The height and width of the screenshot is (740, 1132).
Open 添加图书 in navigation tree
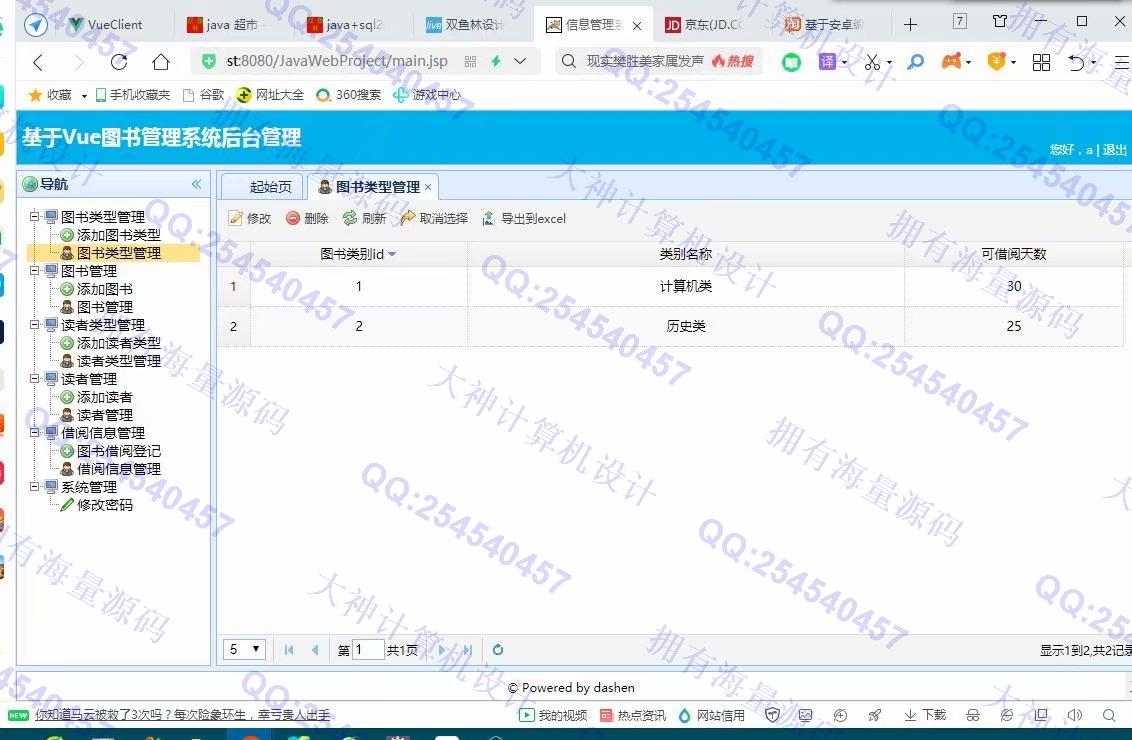pyautogui.click(x=105, y=289)
